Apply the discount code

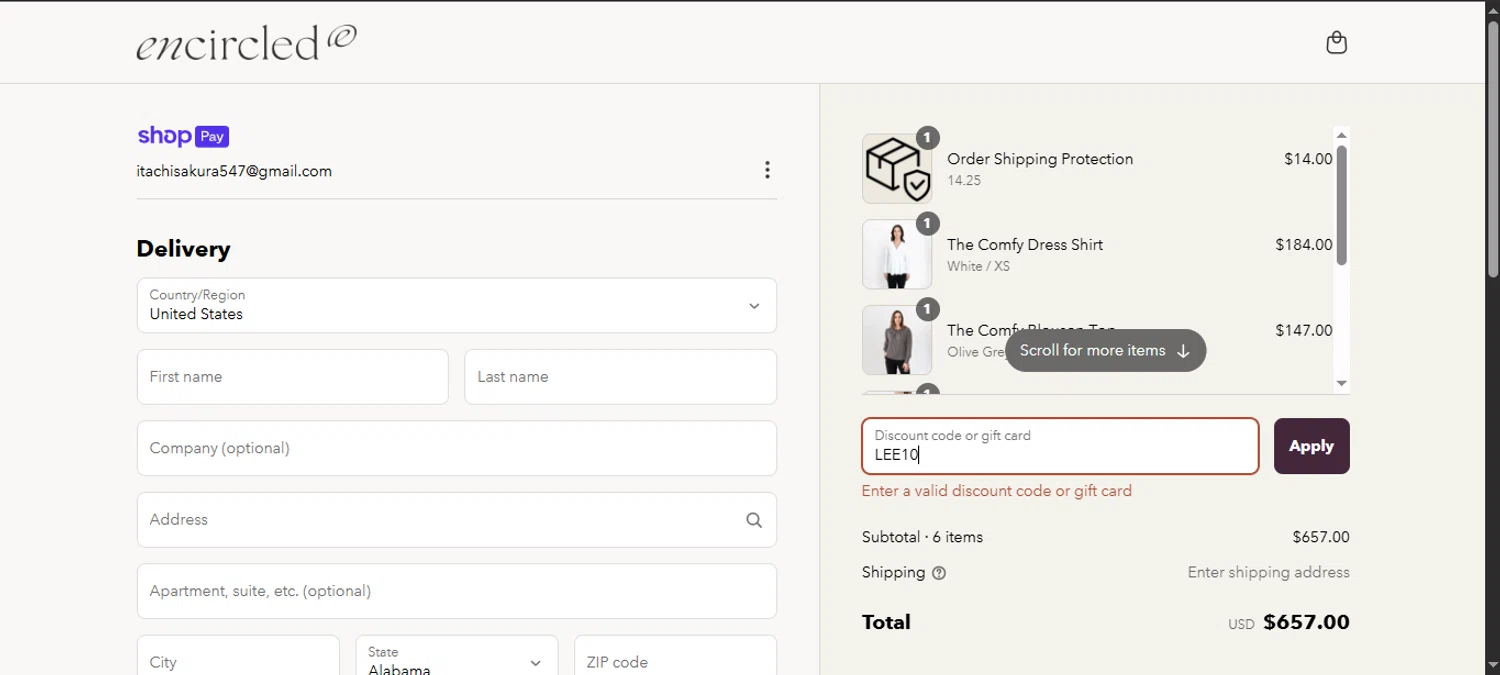coord(1312,446)
